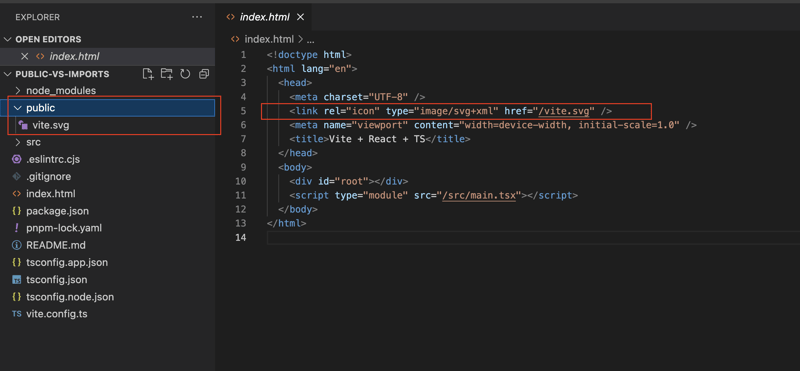
Task: Open the vite.config.ts file
Action: pos(57,314)
